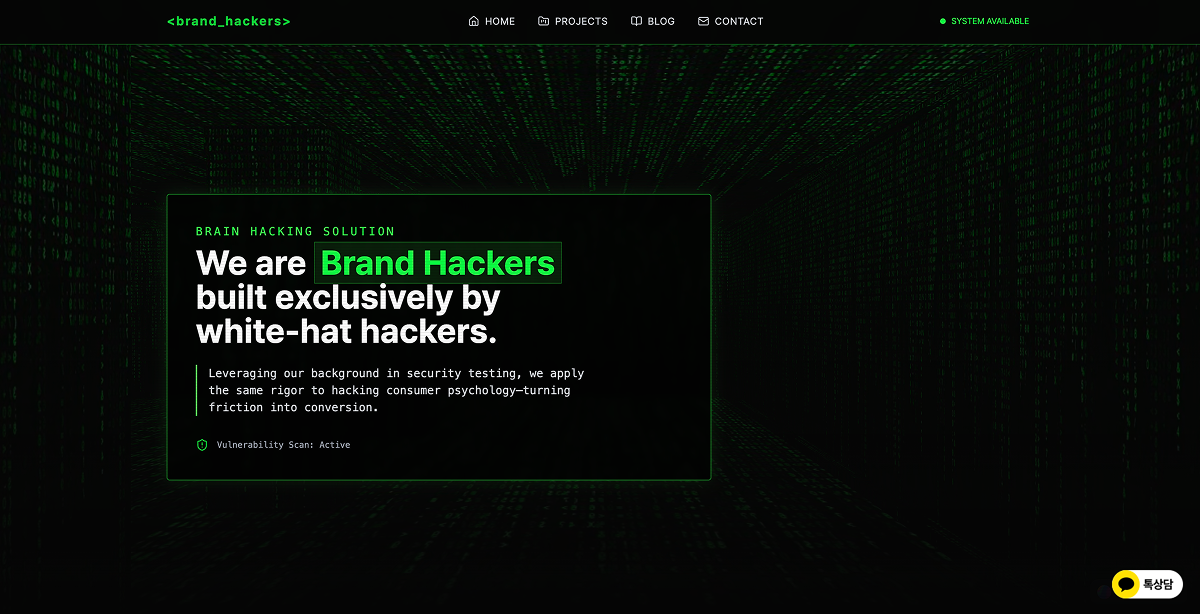This screenshot has height=614, width=1200.
Task: Click the green System Available status dot
Action: (x=942, y=21)
